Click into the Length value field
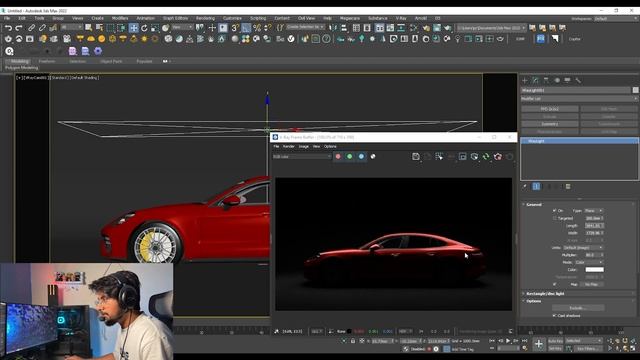The height and width of the screenshot is (360, 640). (x=592, y=225)
